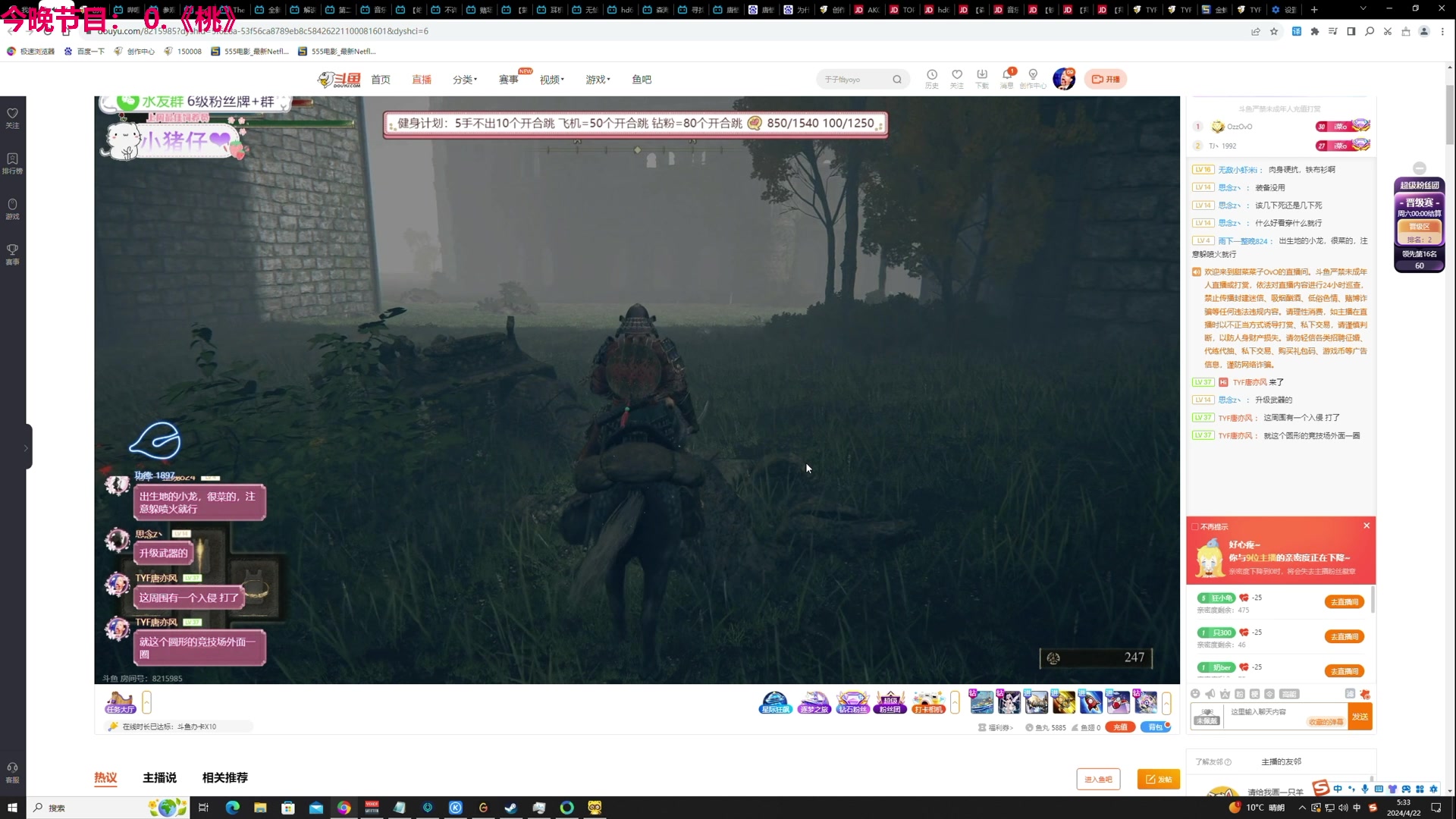The image size is (1456, 819).
Task: Expand the 游戏 dropdown in navigation
Action: point(598,80)
